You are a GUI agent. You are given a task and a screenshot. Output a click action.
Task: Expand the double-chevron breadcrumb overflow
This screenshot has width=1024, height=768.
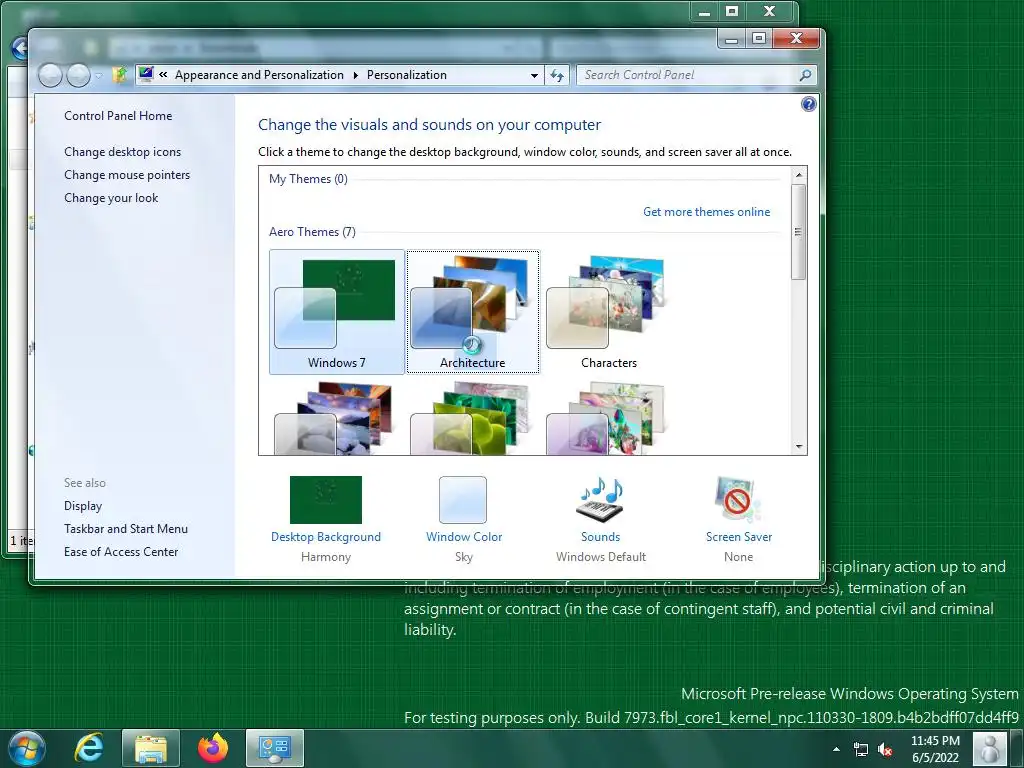click(x=163, y=74)
